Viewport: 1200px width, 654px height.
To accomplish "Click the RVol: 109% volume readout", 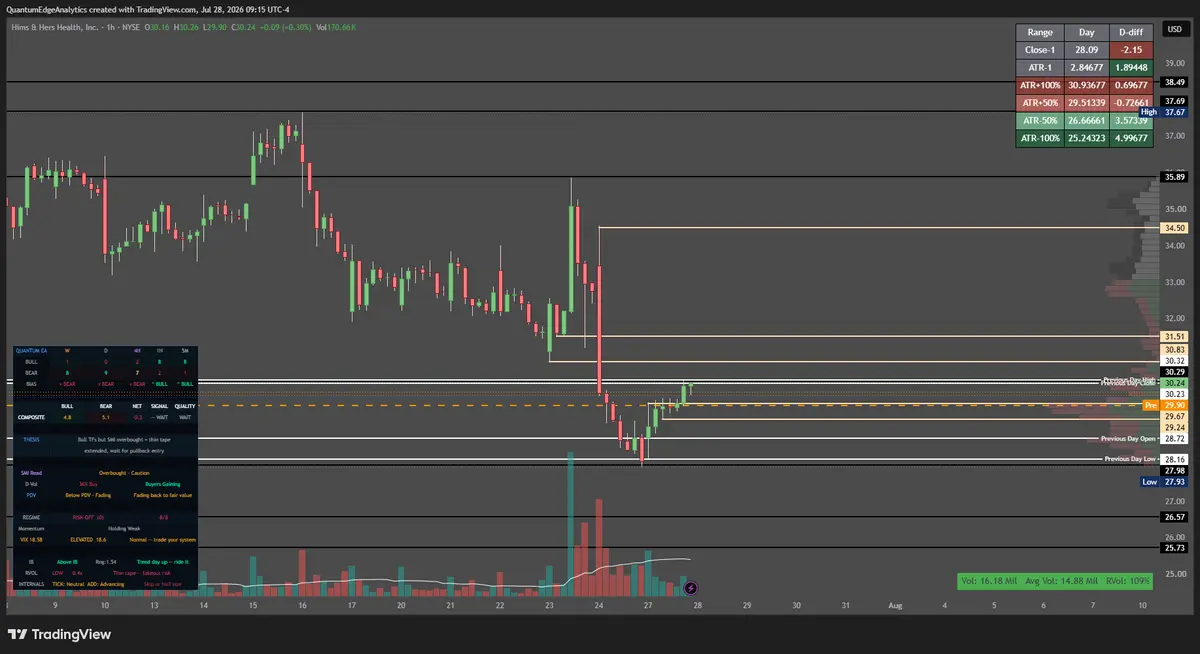I will pos(1128,580).
